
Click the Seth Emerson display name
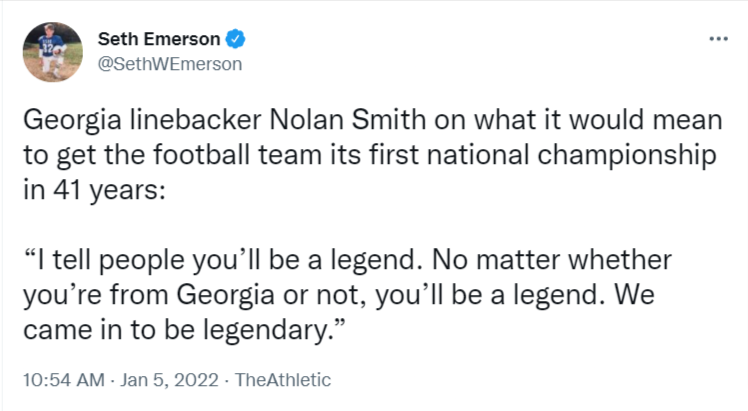pos(159,39)
